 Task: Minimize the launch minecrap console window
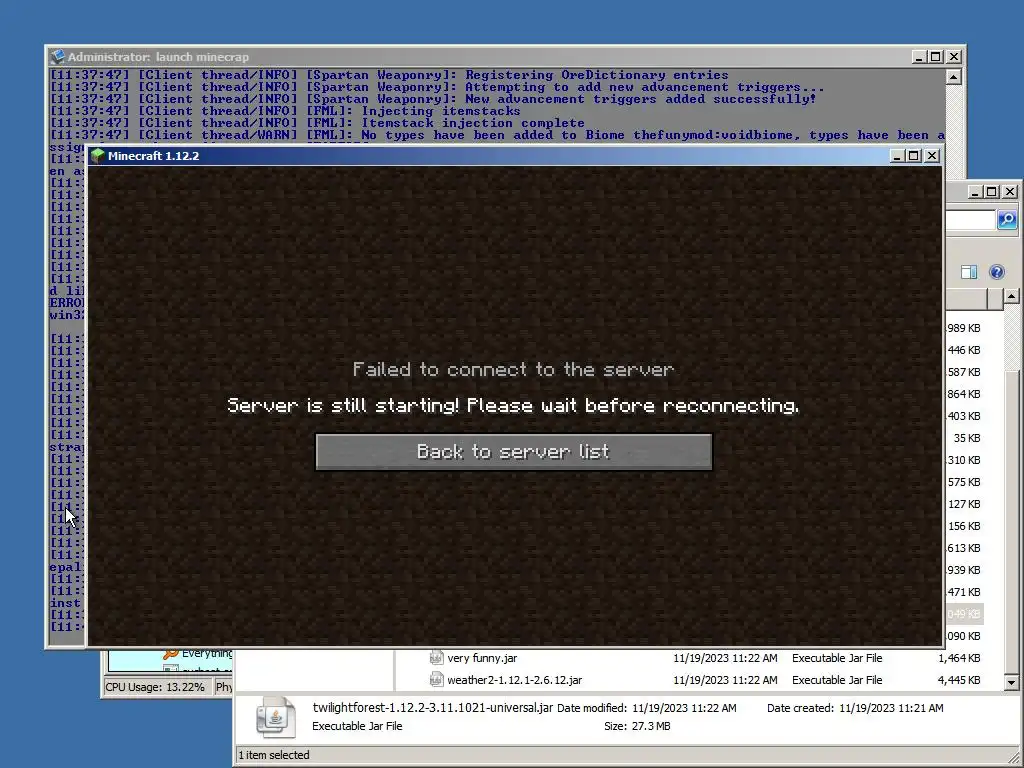(919, 57)
